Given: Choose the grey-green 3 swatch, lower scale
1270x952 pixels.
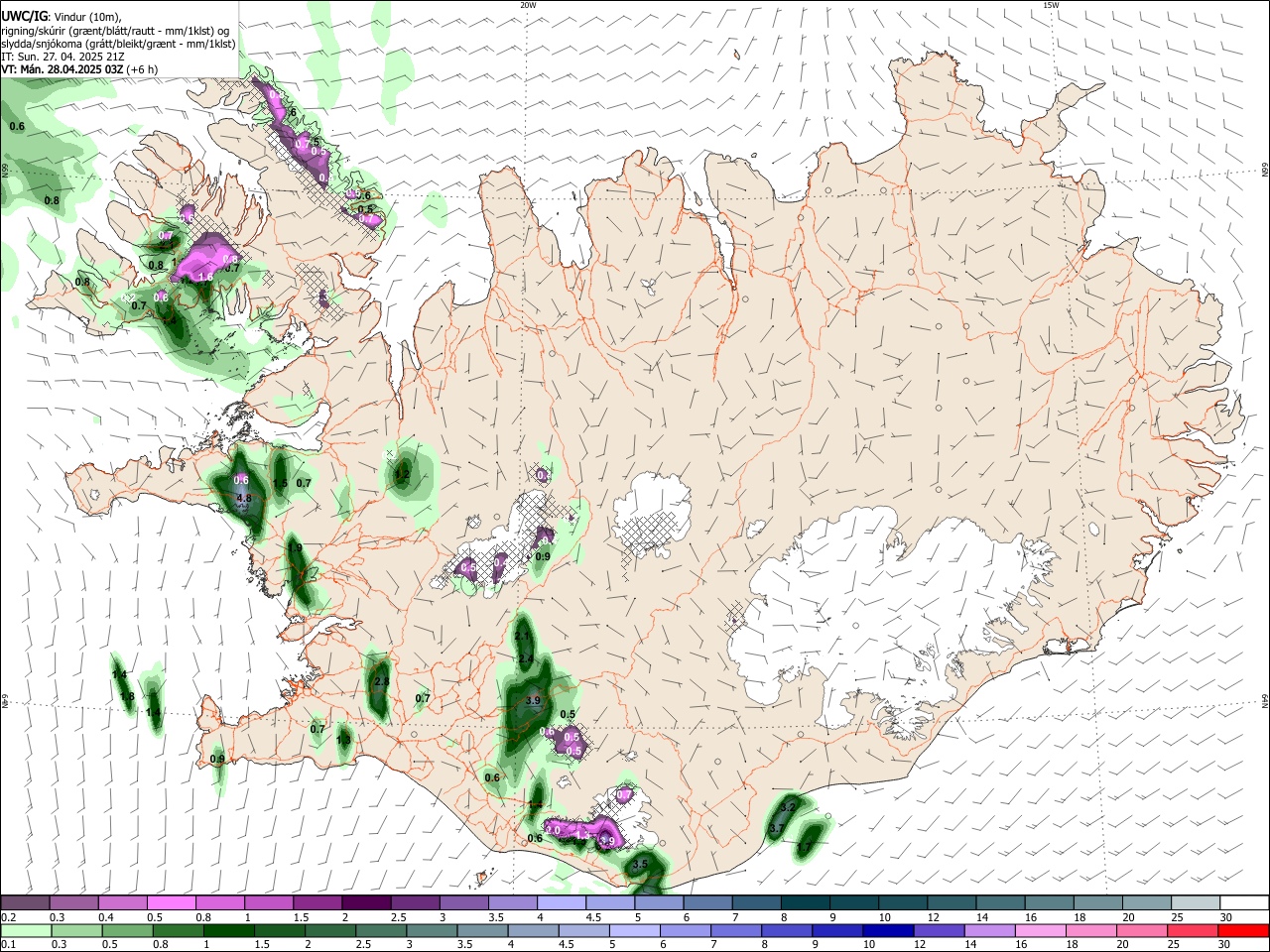Looking at the screenshot, I should coord(432,930).
